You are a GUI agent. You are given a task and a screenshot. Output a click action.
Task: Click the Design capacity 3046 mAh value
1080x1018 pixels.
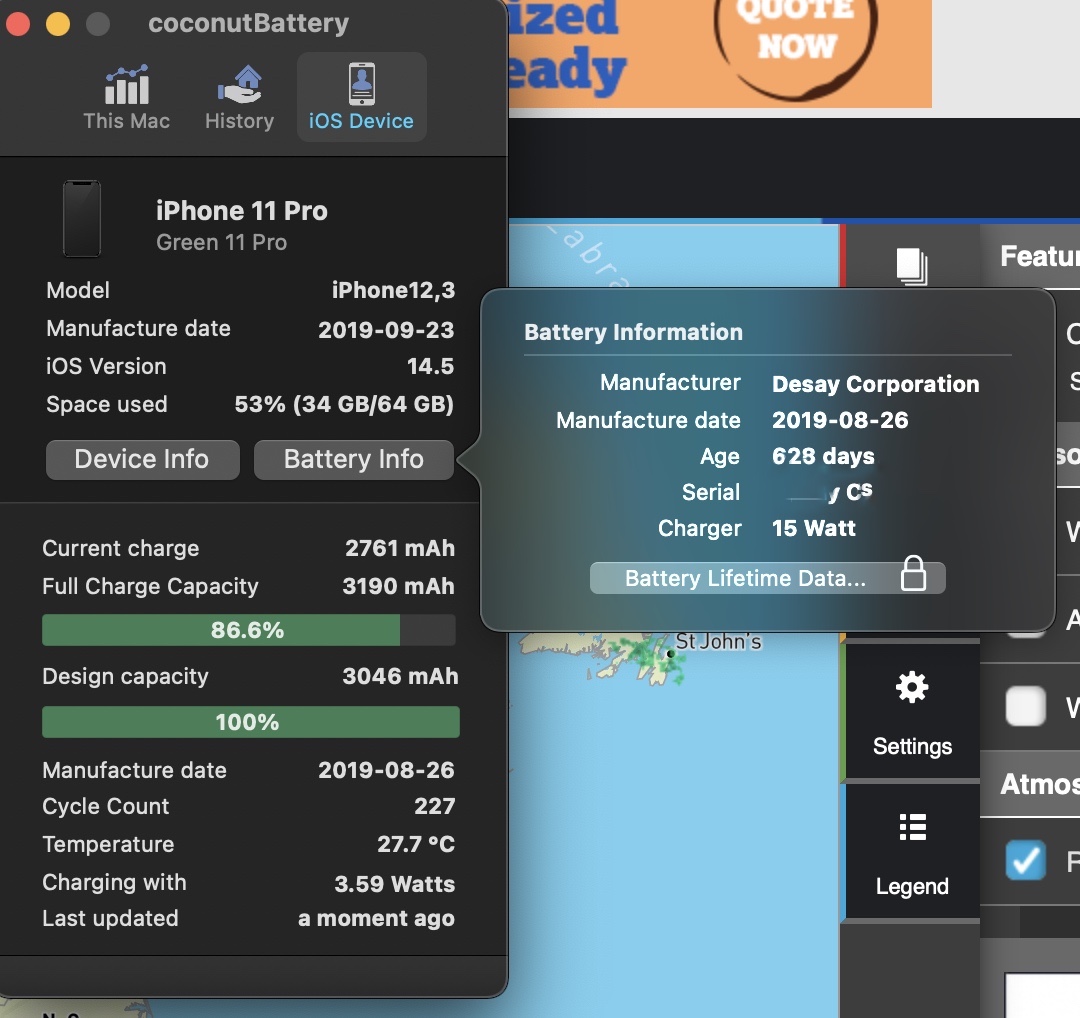click(400, 676)
